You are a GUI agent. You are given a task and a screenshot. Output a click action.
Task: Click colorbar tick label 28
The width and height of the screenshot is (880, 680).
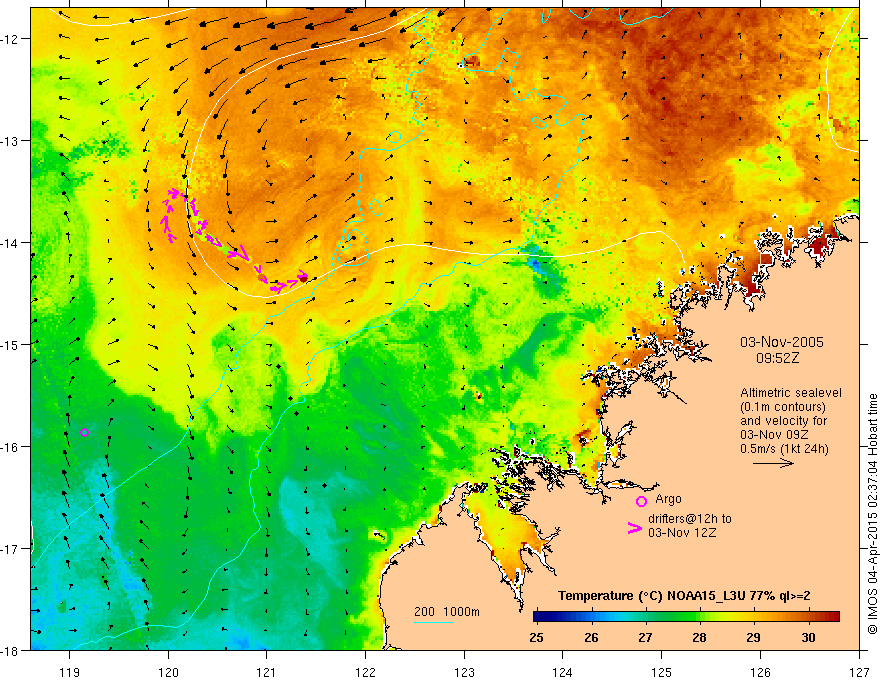[699, 638]
